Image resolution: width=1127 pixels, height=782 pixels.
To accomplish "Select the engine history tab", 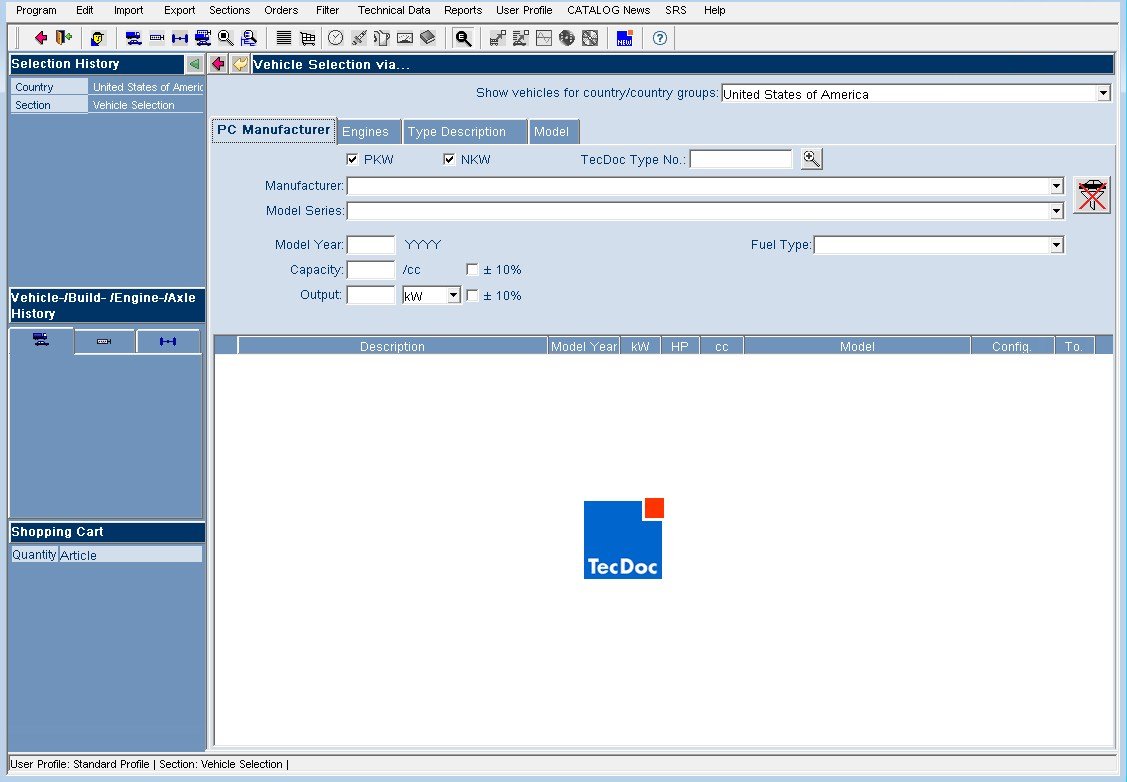I will pos(104,341).
